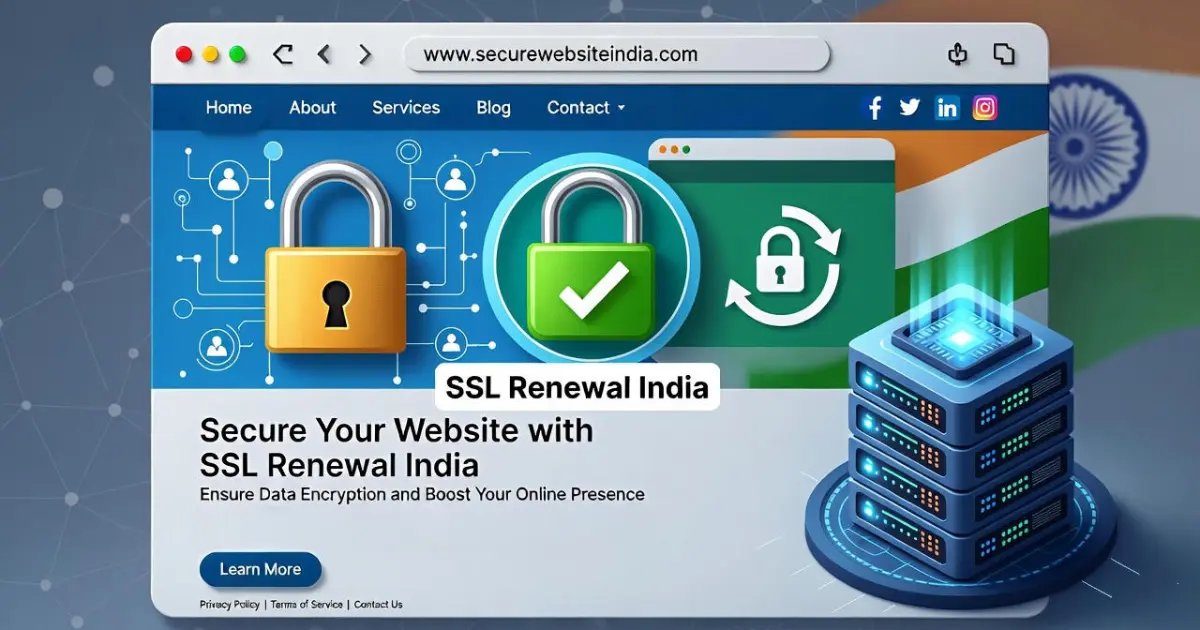
Task: Go to the Services menu item
Action: (406, 107)
